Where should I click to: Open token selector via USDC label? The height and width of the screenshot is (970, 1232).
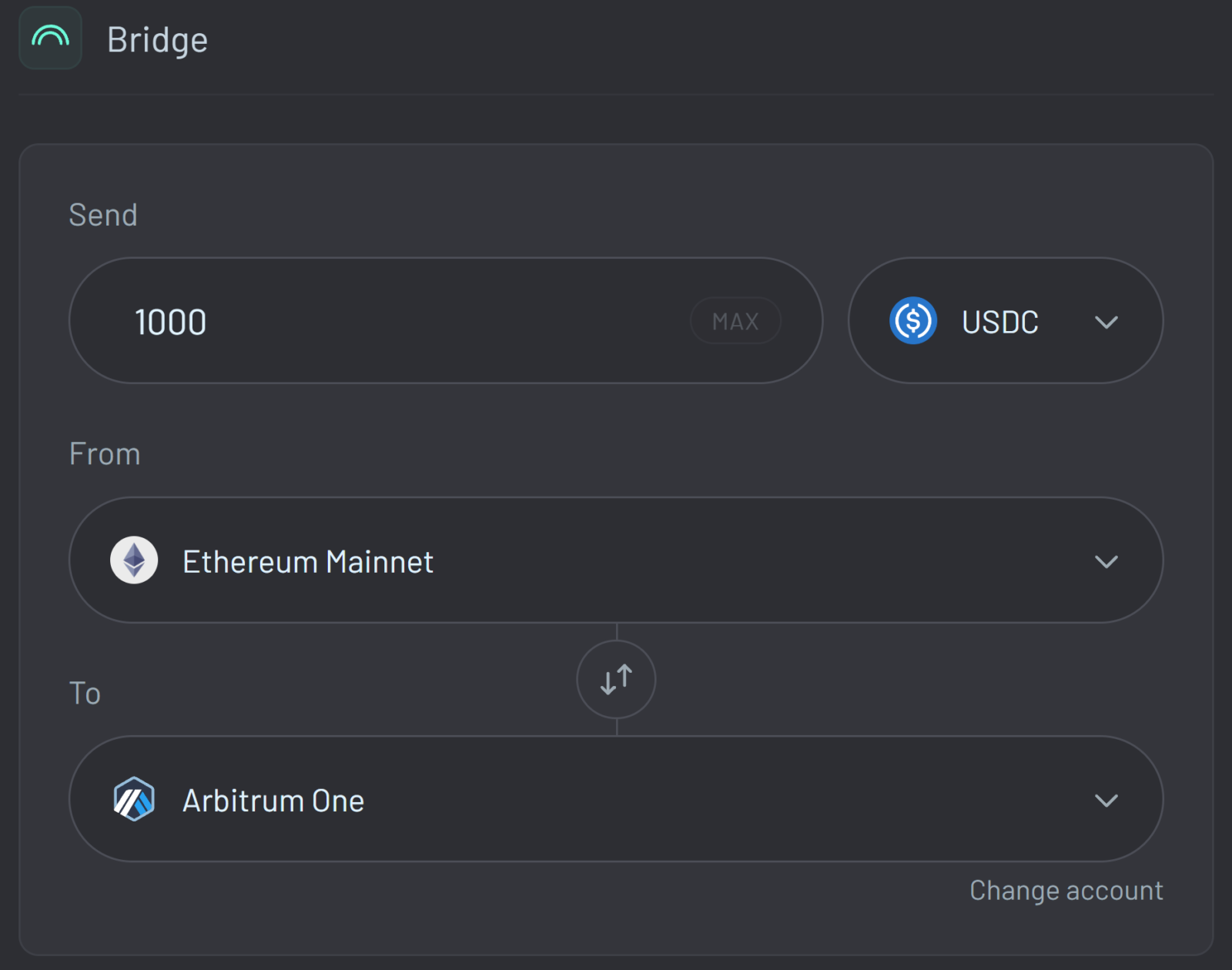tap(999, 322)
